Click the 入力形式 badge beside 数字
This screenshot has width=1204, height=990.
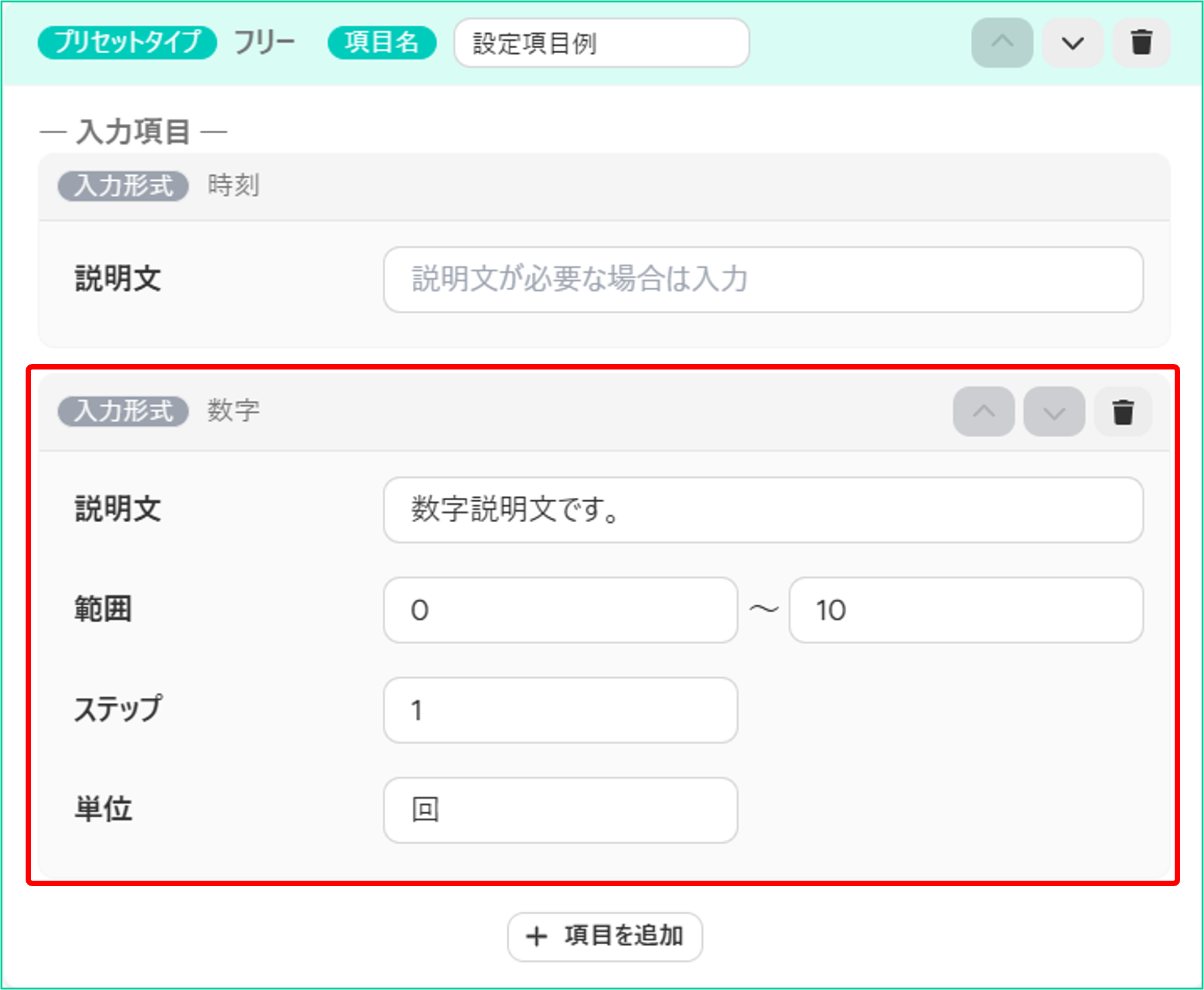[x=123, y=411]
